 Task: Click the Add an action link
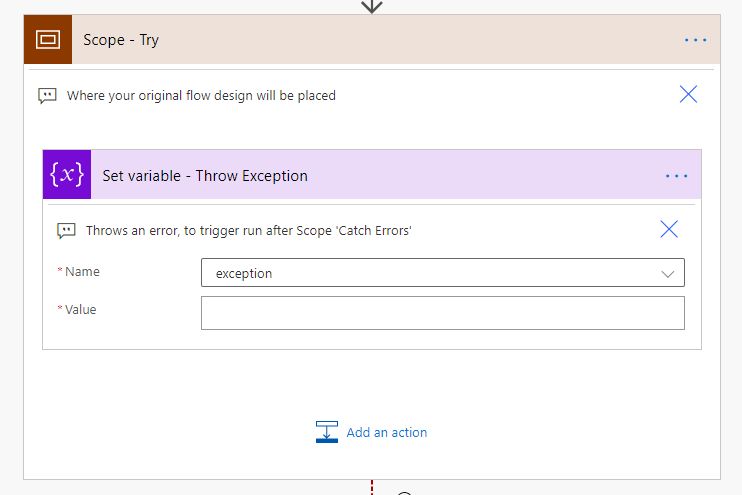387,433
